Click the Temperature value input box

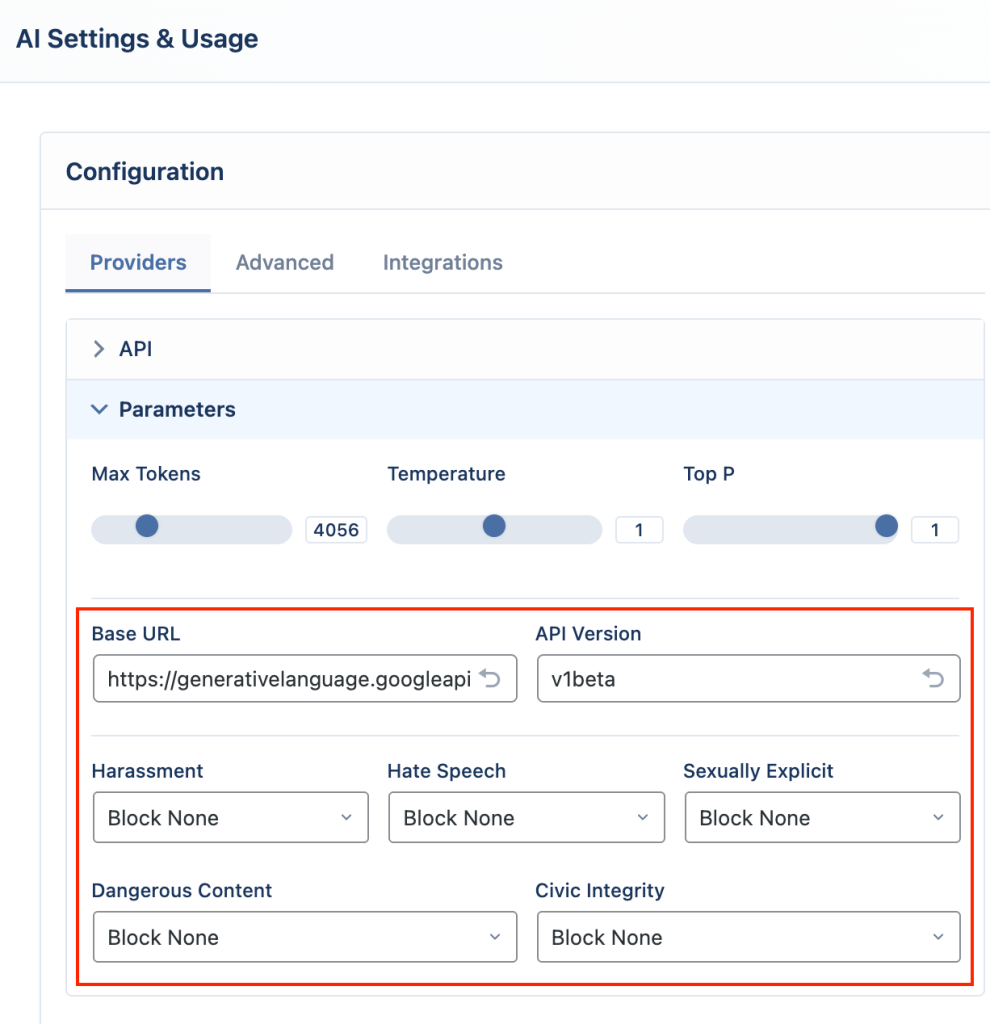click(639, 530)
